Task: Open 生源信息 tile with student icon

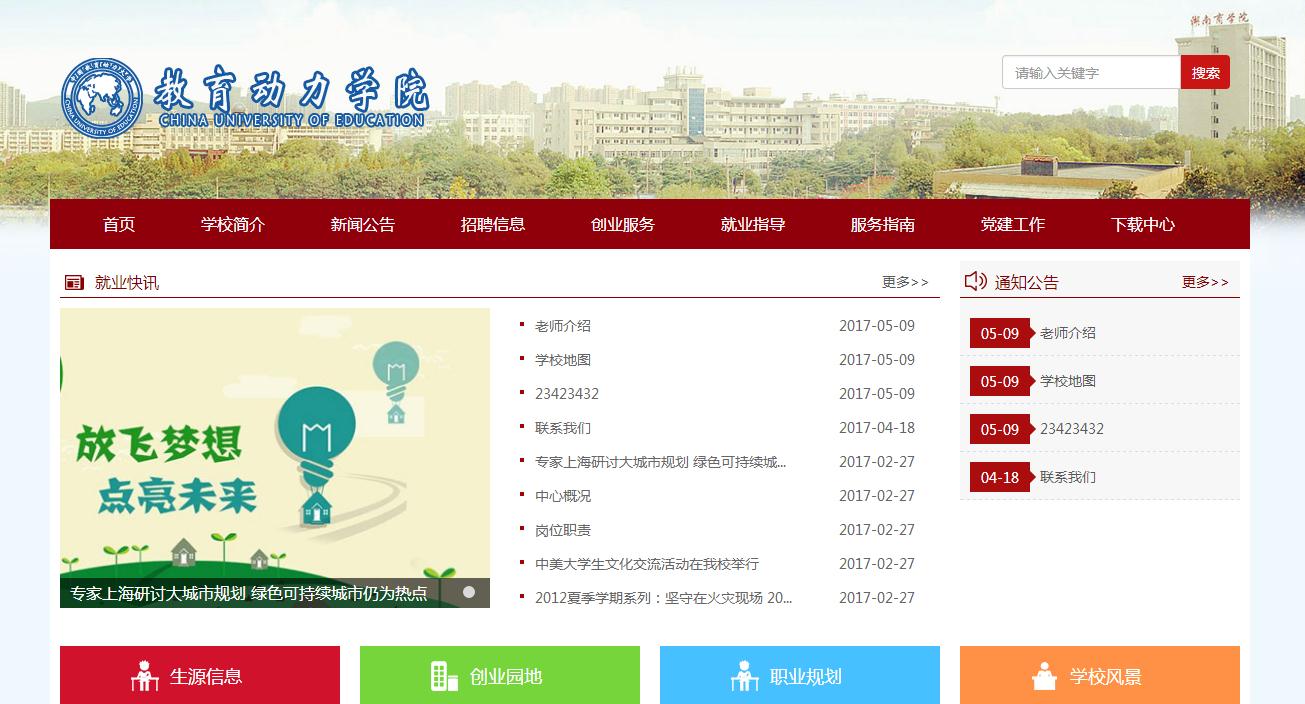Action: click(x=200, y=676)
